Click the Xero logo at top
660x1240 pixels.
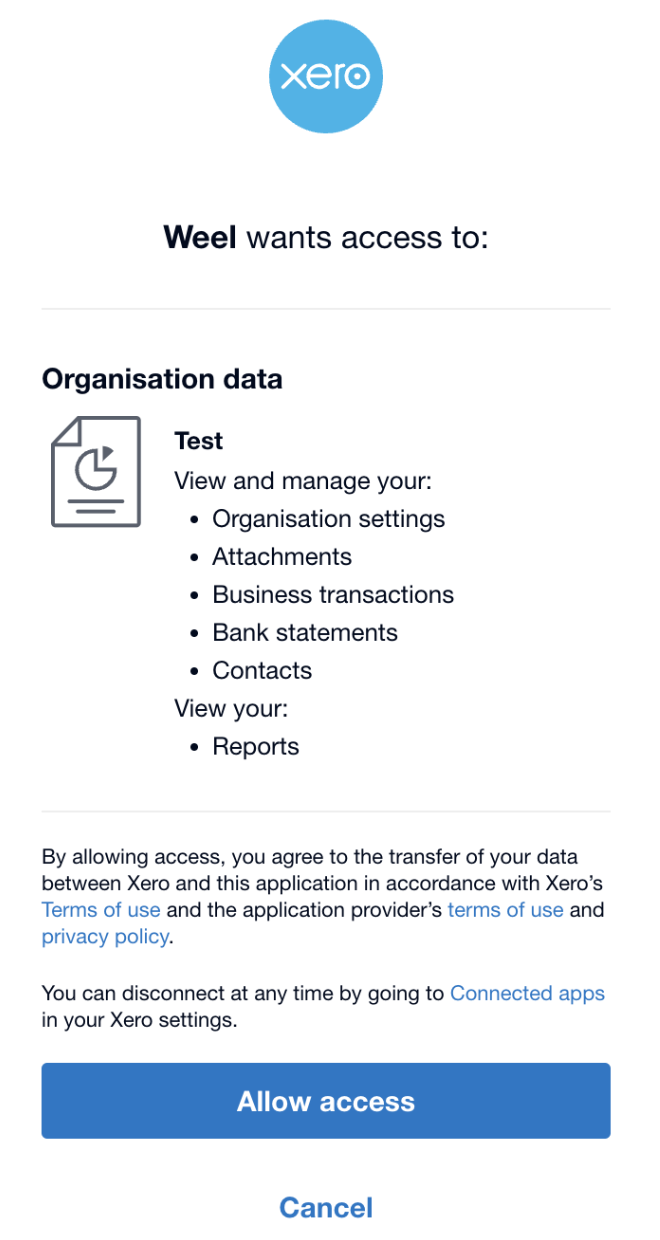(x=326, y=77)
